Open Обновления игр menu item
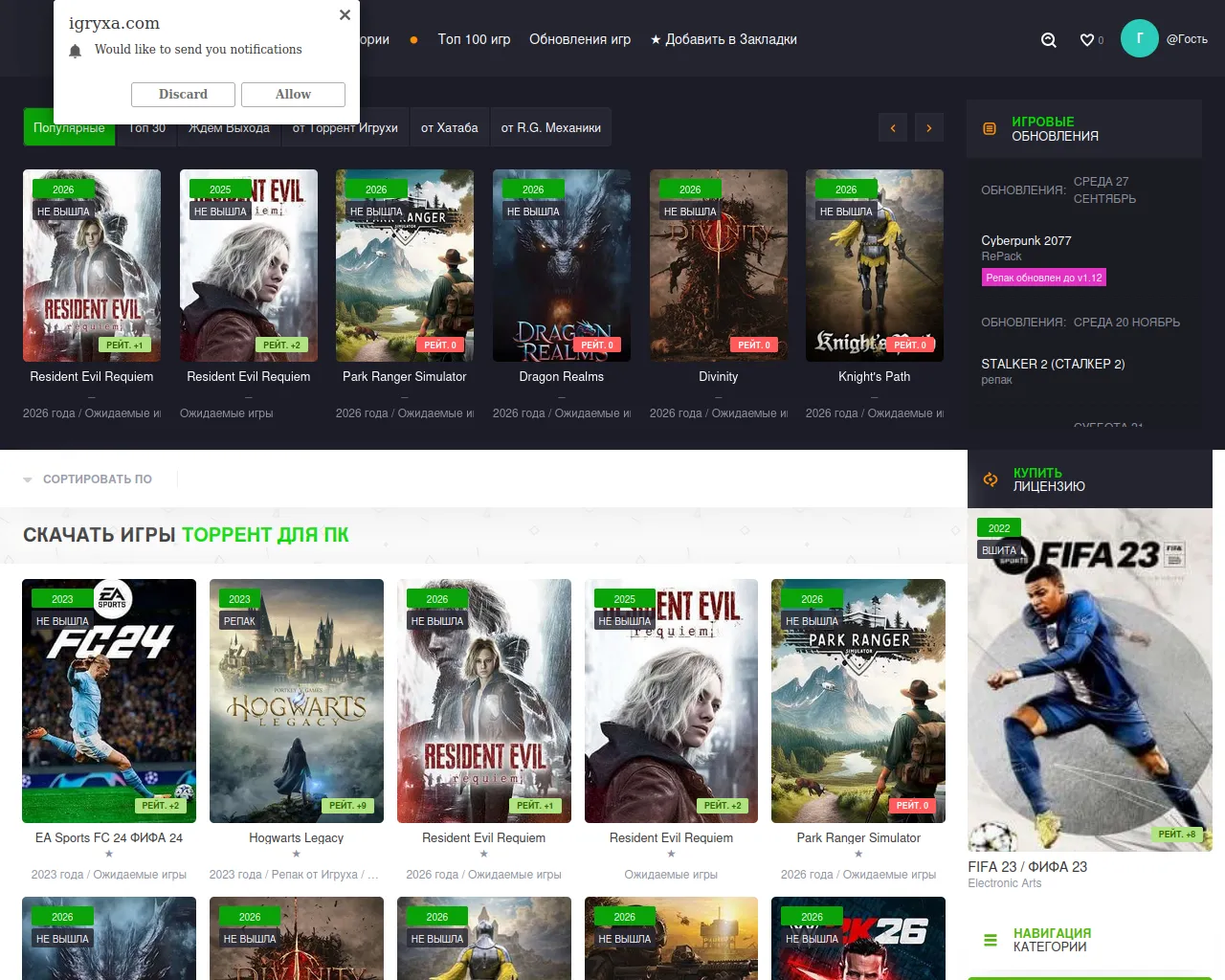The width and height of the screenshot is (1225, 980). 580,39
